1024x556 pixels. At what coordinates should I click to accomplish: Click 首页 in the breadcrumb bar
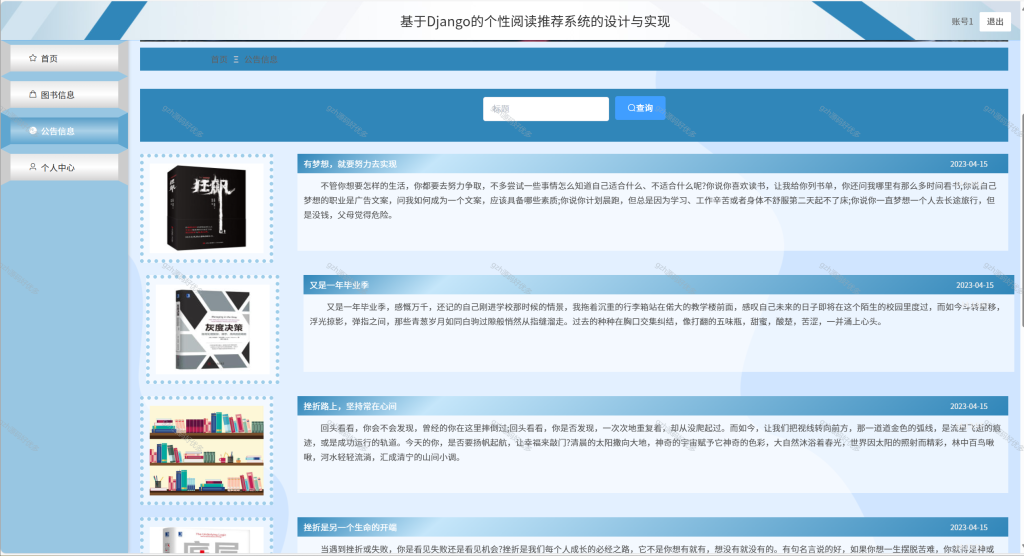[219, 59]
